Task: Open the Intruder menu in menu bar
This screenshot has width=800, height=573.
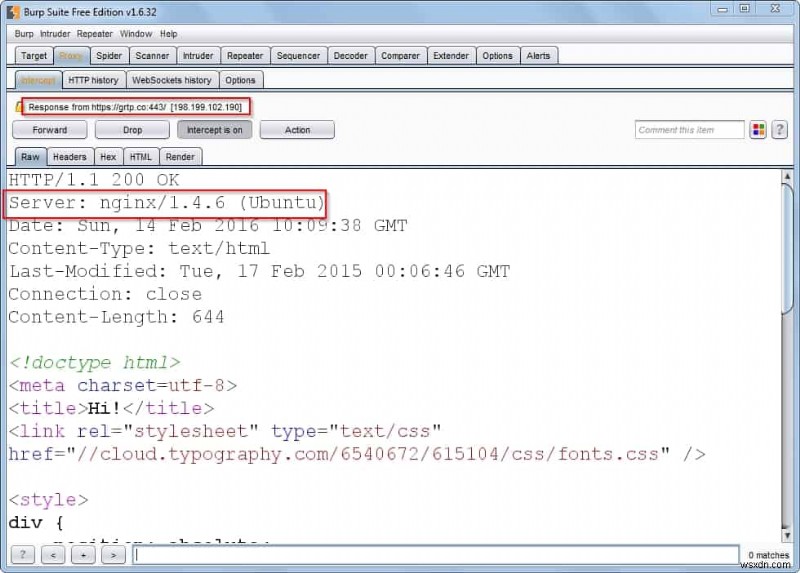Action: [x=55, y=34]
